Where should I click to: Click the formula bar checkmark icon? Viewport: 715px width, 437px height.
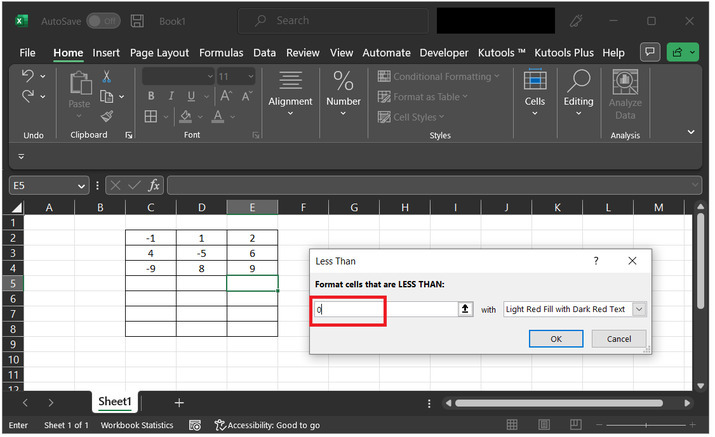(134, 185)
